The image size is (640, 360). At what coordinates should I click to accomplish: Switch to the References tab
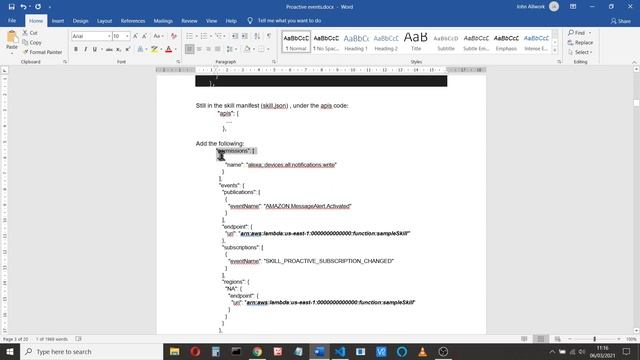coord(133,20)
